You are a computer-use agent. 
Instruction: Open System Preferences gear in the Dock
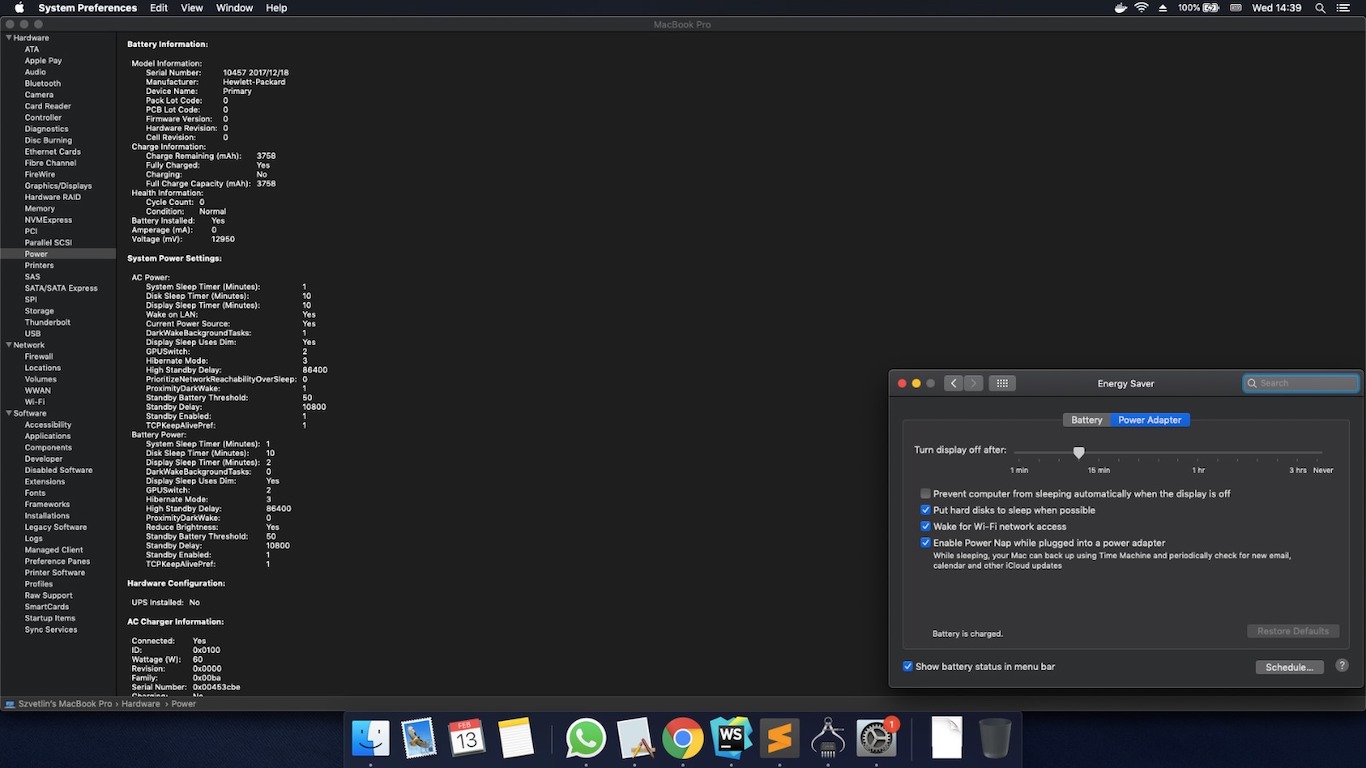877,739
